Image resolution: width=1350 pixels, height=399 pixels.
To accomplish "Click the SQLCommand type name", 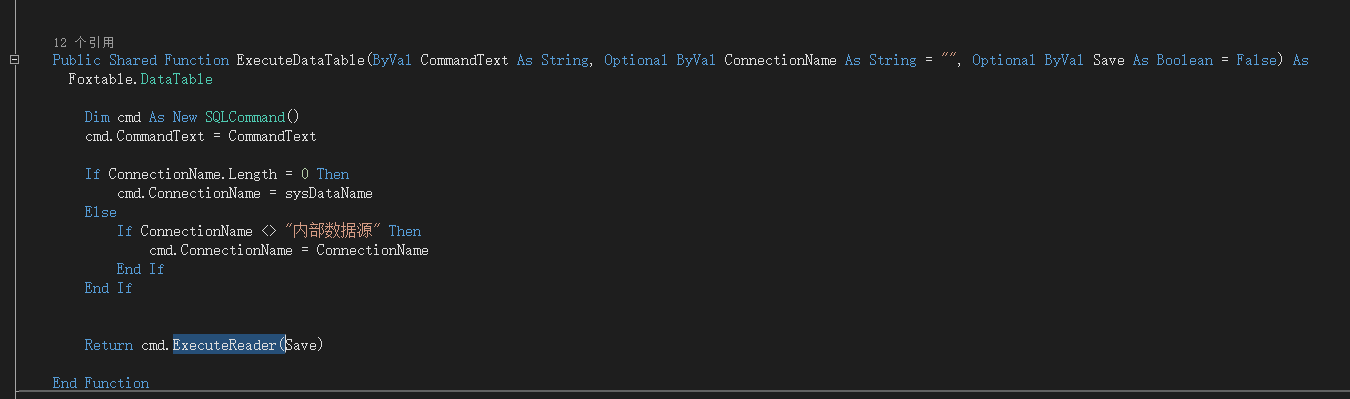I will (245, 117).
